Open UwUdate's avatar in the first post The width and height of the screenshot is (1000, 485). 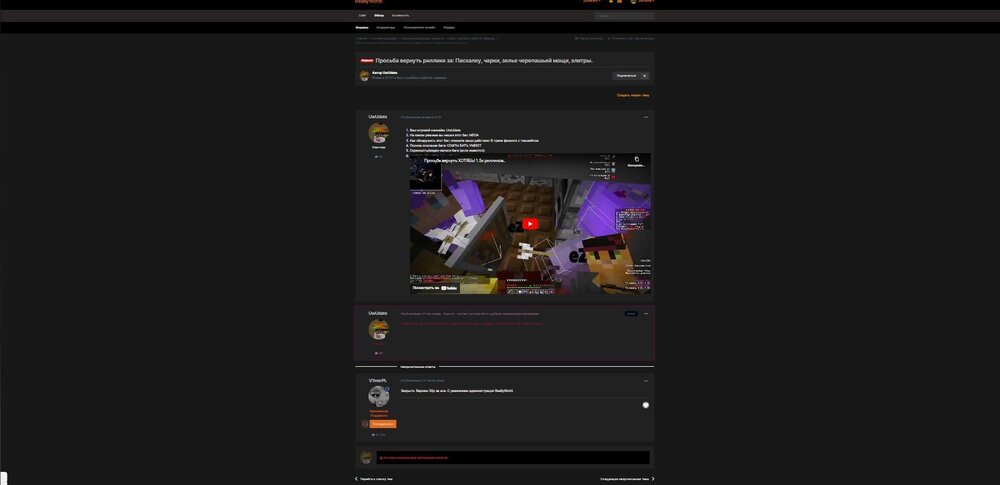[x=379, y=133]
